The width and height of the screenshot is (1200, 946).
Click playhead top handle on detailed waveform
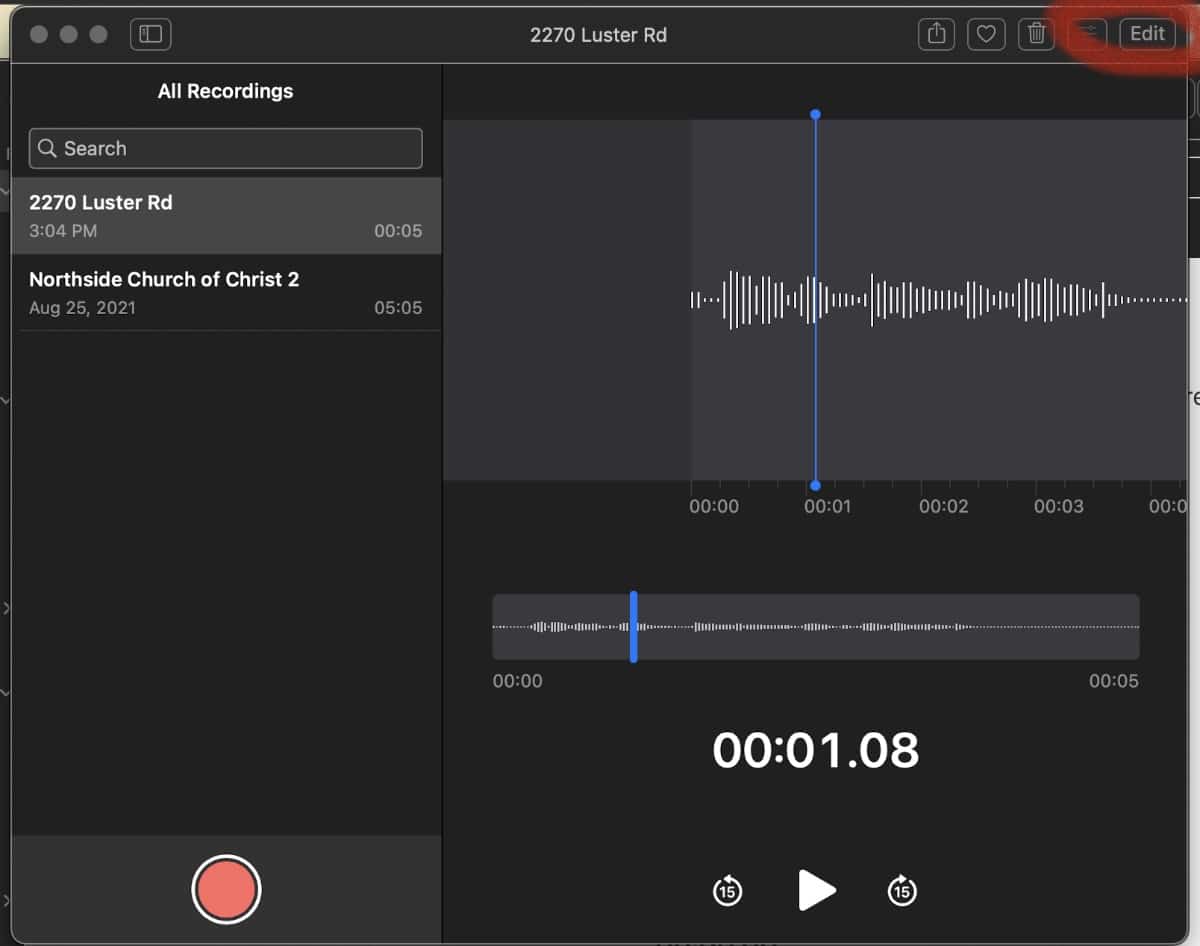pyautogui.click(x=816, y=115)
